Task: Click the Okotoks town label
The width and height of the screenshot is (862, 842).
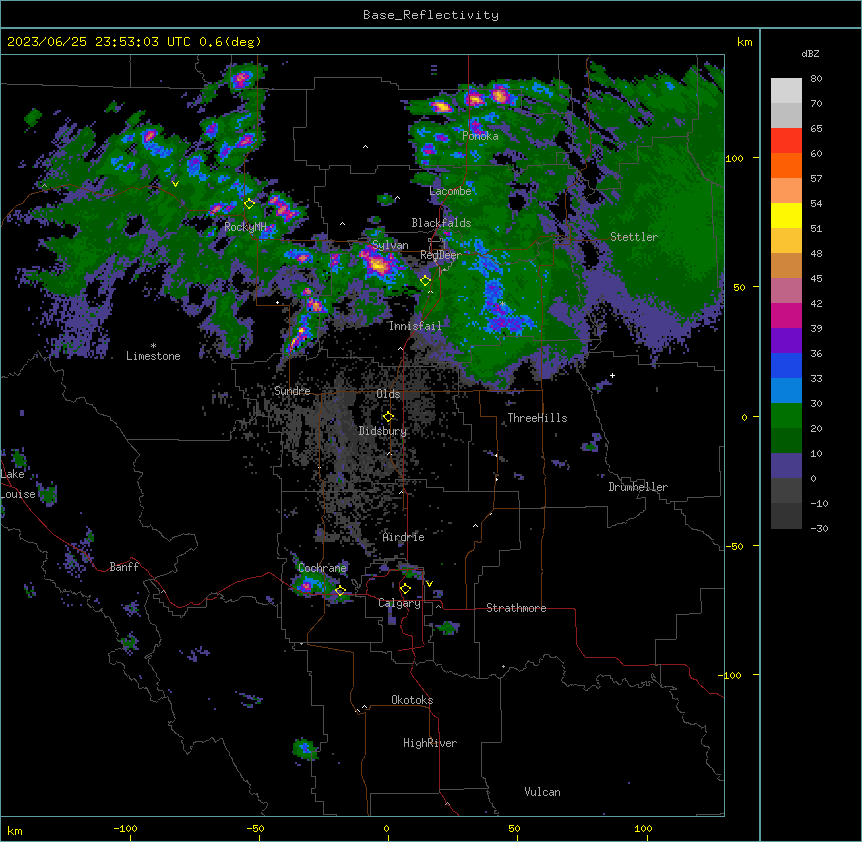Action: click(412, 700)
